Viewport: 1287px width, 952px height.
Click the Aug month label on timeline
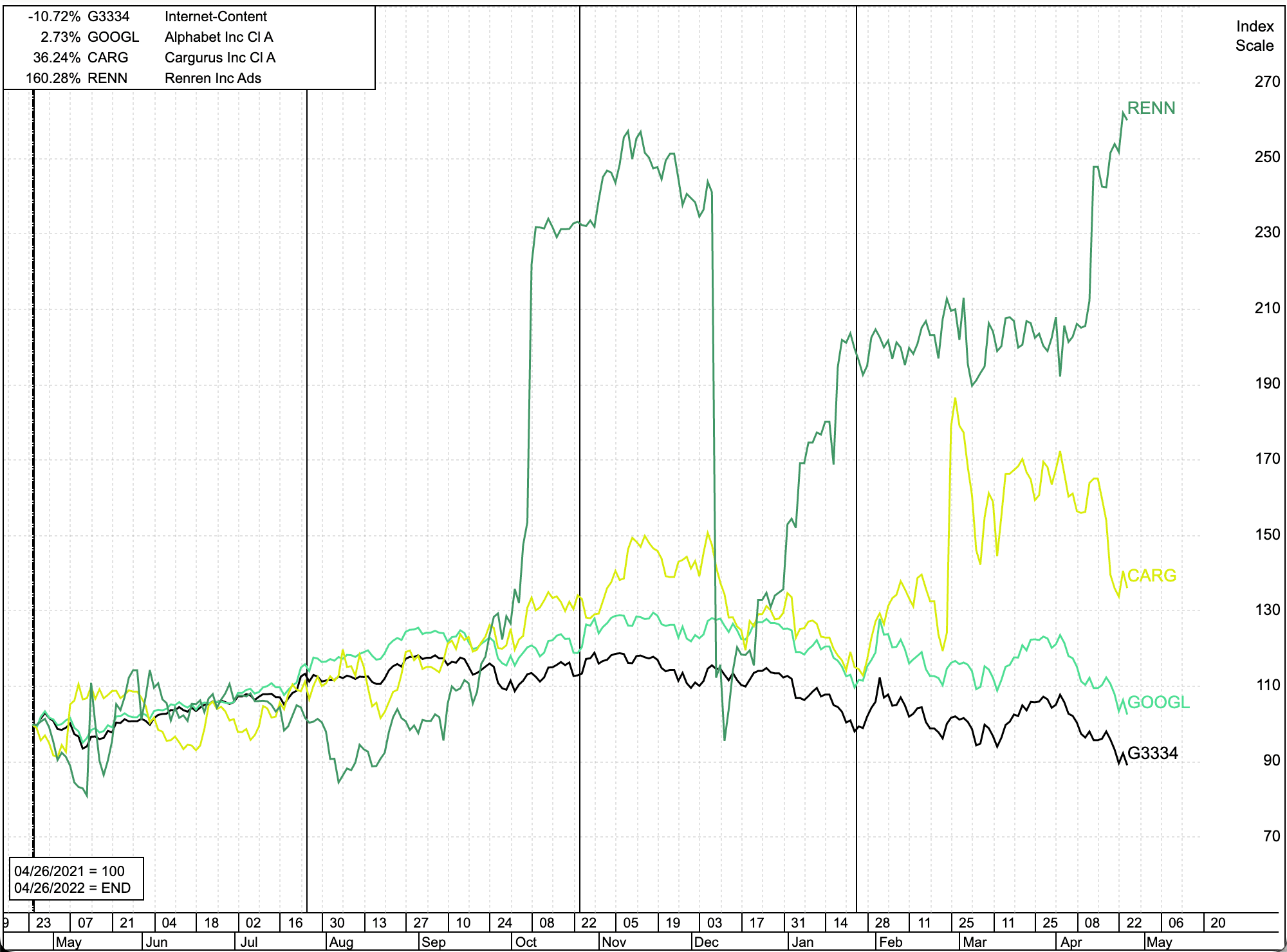pos(341,942)
